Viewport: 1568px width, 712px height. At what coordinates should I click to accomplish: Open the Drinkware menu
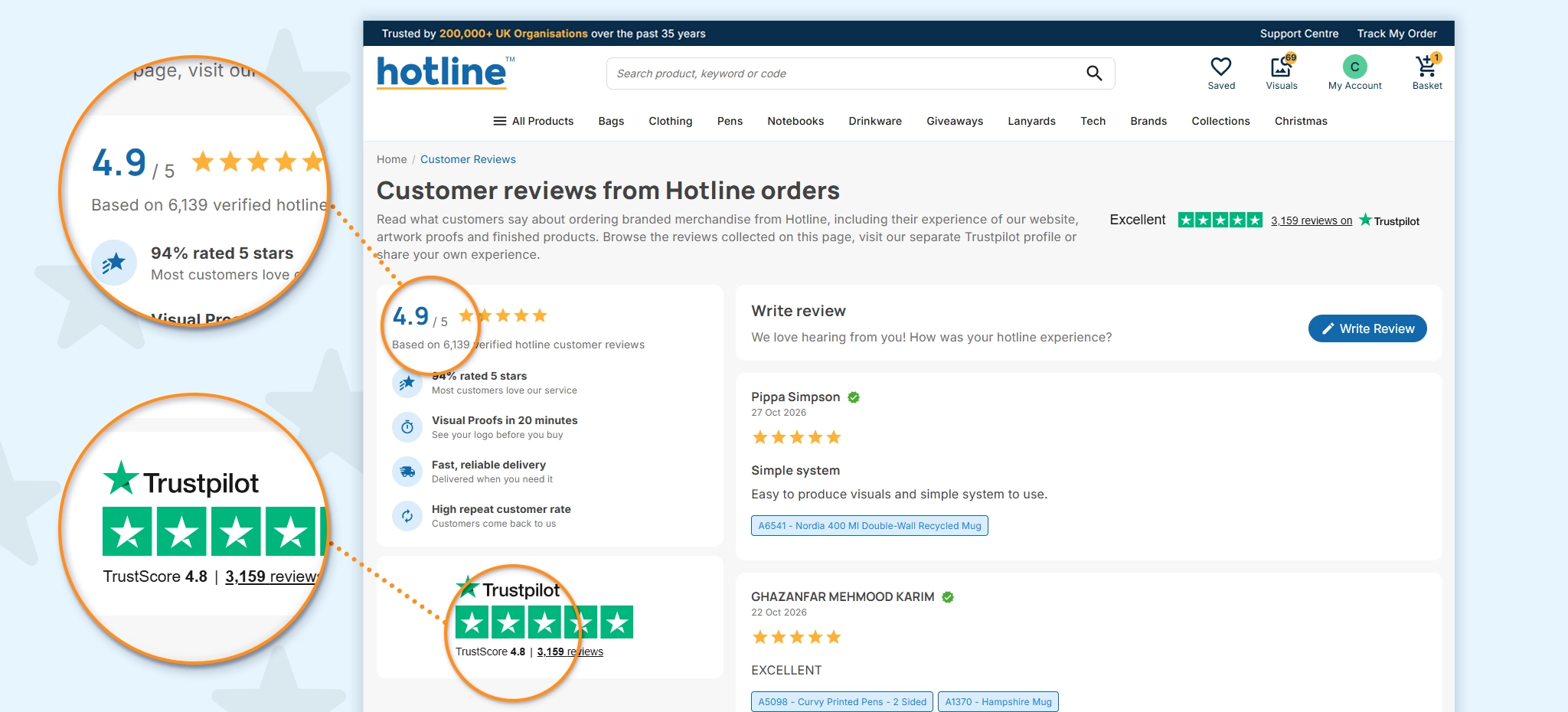pos(875,121)
